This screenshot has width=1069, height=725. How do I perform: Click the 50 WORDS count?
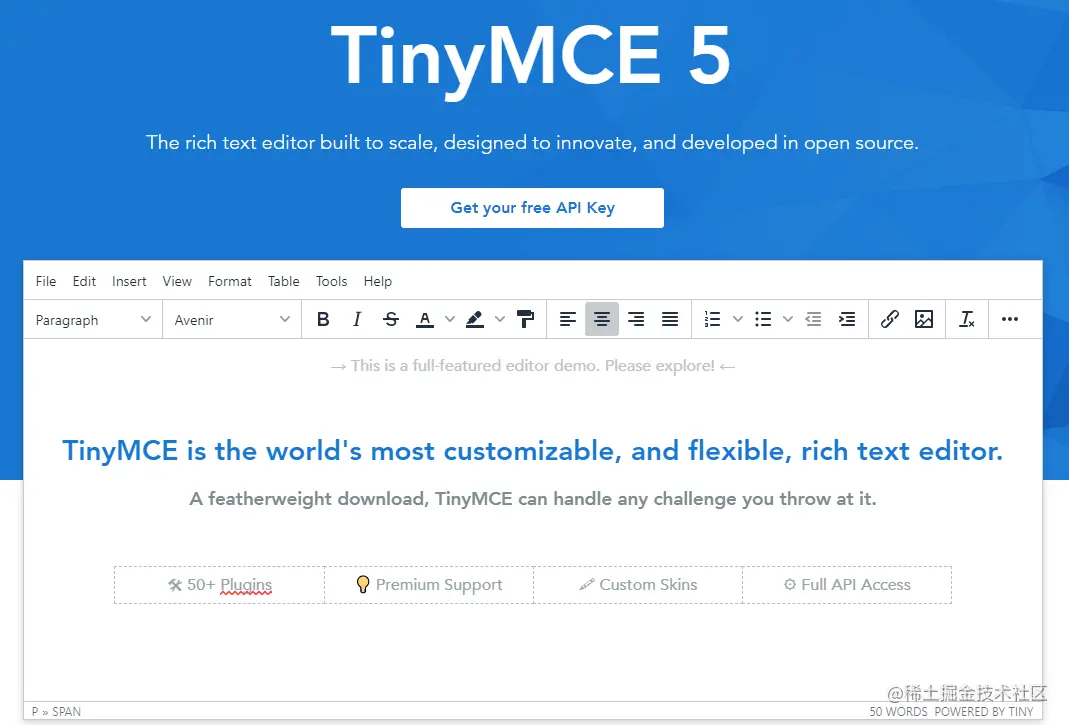click(x=899, y=711)
